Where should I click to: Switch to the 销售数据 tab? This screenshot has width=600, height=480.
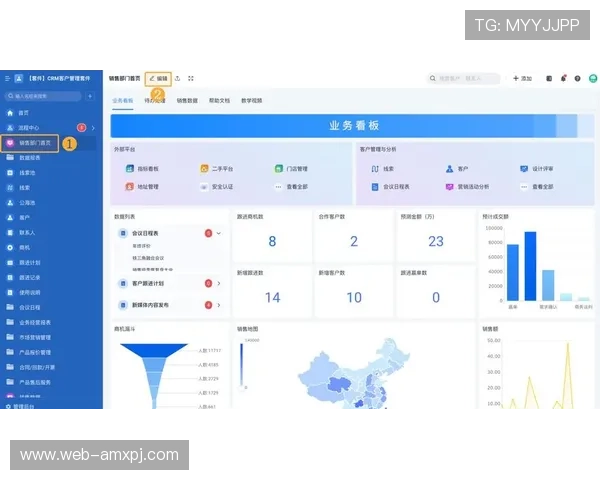tap(187, 101)
